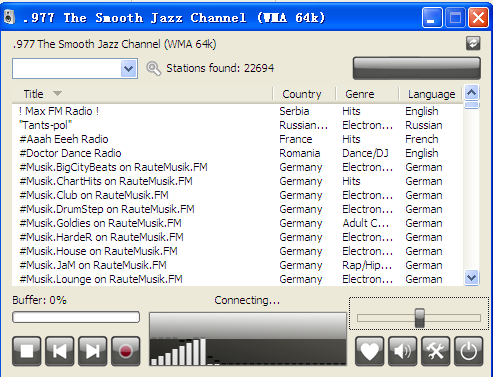Image resolution: width=493 pixels, height=377 pixels.
Task: Click the Dance/DJ genre cell
Action: click(365, 153)
